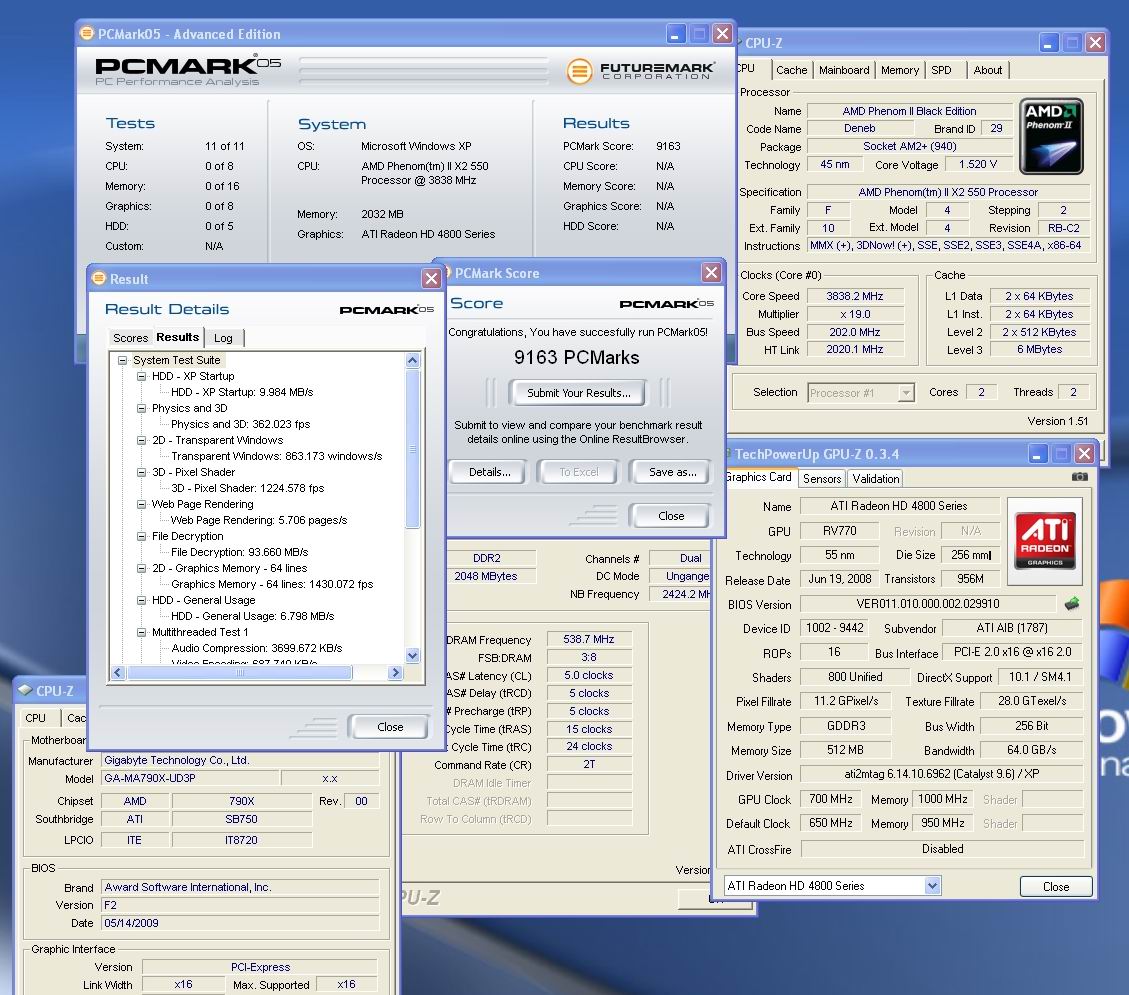The width and height of the screenshot is (1129, 995).
Task: Open the Mainboard tab in top CPU-Z
Action: [x=844, y=70]
